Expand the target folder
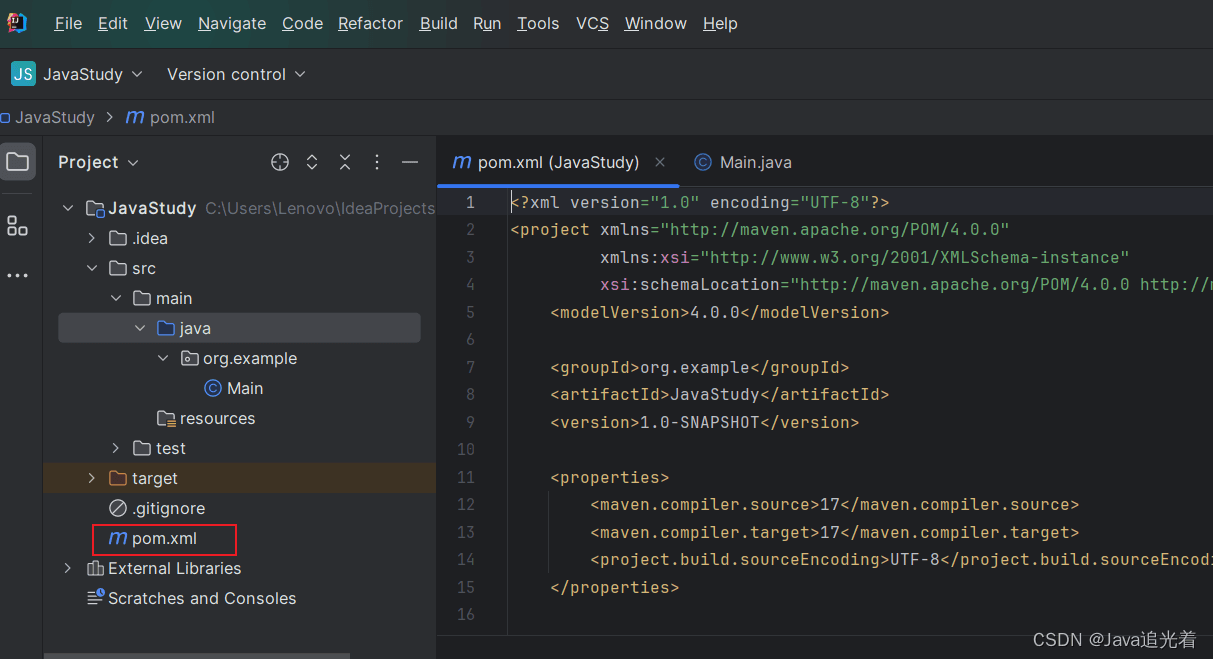The image size is (1213, 659). coord(92,478)
